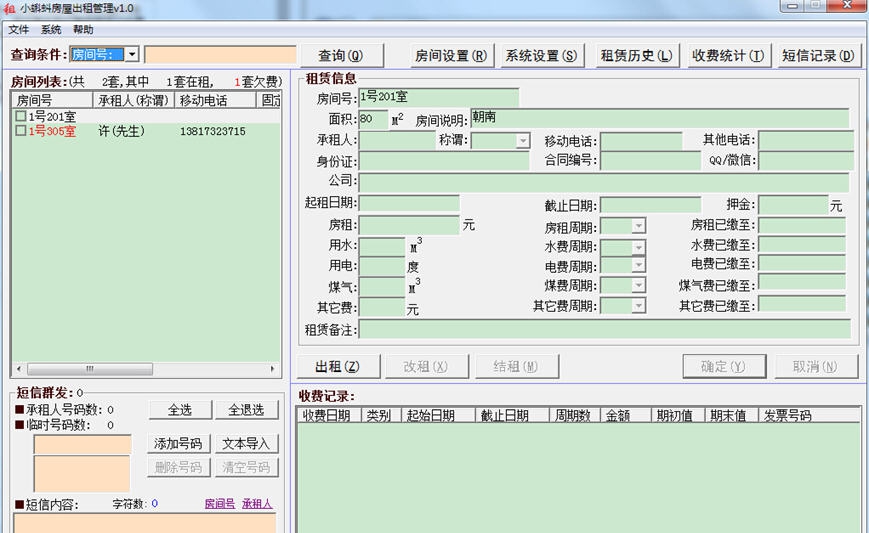Expand the 称谓 combo box
The image size is (869, 533).
click(523, 141)
